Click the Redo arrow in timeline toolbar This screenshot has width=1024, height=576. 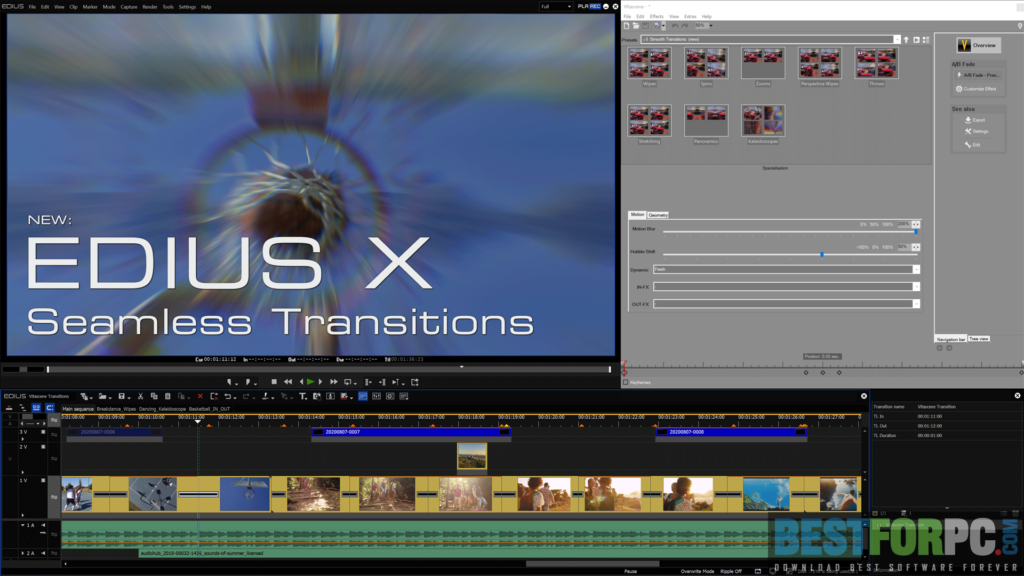pyautogui.click(x=246, y=396)
